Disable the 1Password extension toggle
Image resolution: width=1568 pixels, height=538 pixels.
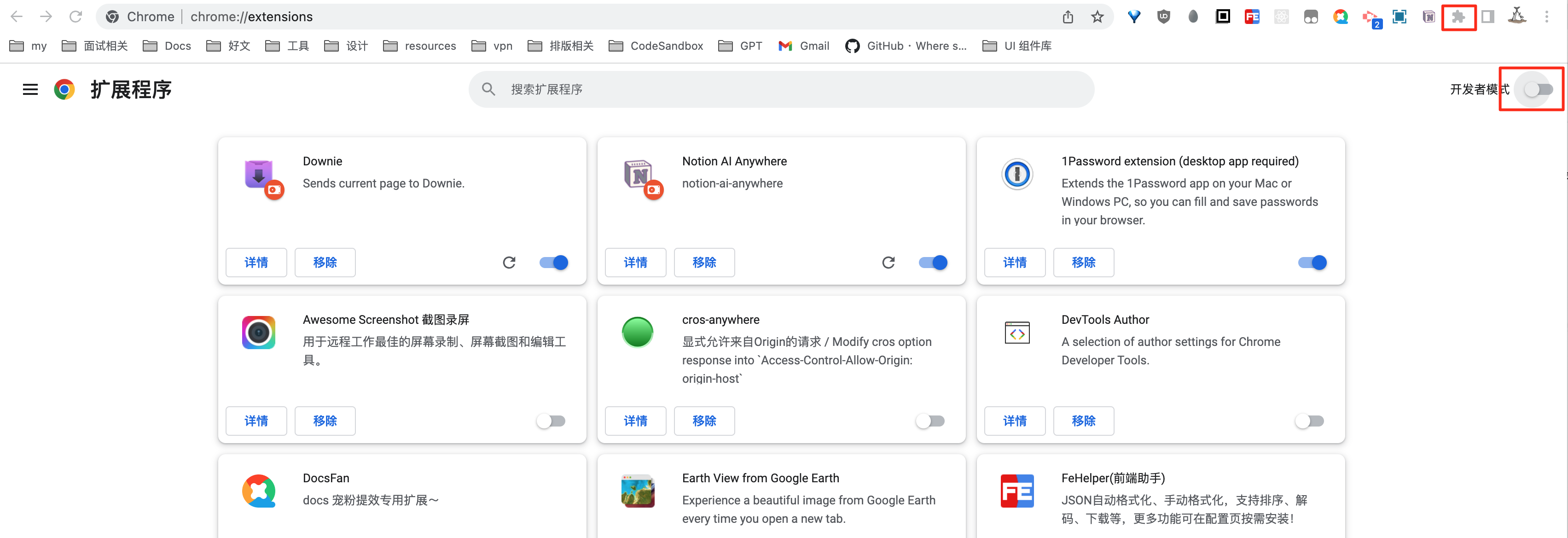[1312, 263]
